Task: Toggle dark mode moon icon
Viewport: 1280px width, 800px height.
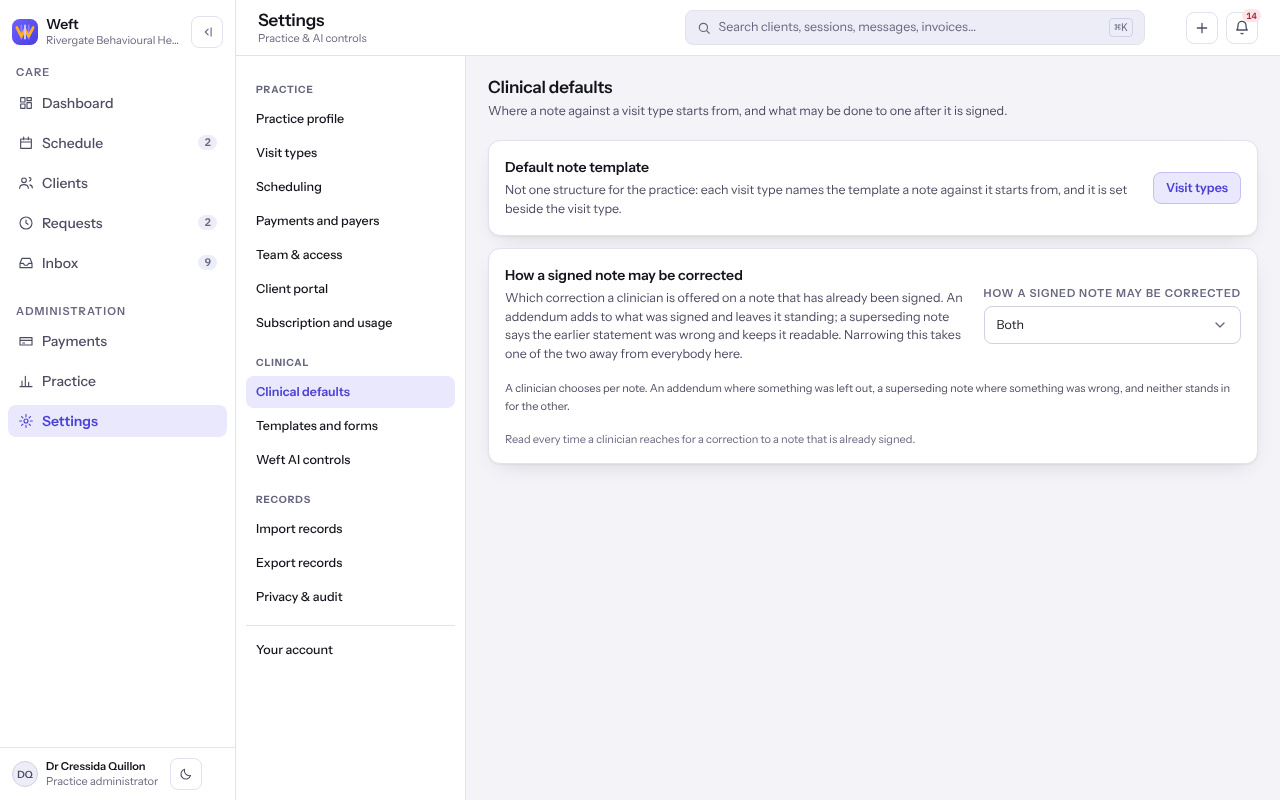Action: pyautogui.click(x=186, y=774)
